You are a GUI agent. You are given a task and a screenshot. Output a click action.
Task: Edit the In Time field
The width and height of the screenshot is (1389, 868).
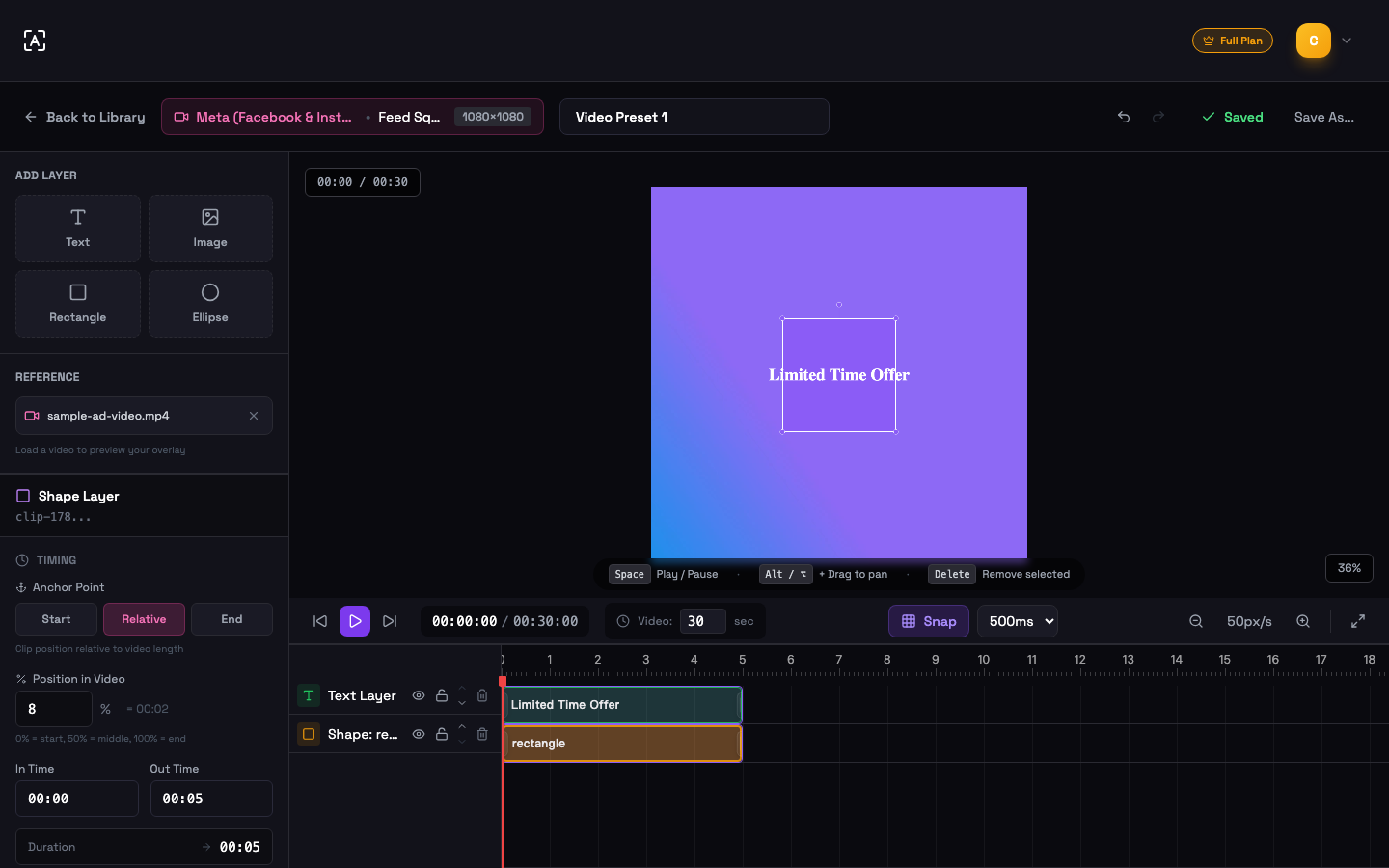pyautogui.click(x=77, y=799)
